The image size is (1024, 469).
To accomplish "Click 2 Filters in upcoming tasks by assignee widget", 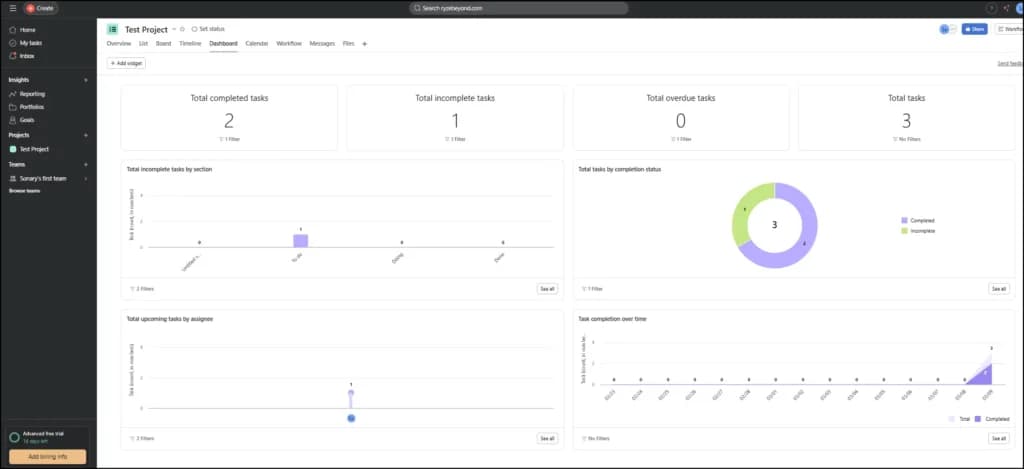I will click(x=142, y=438).
